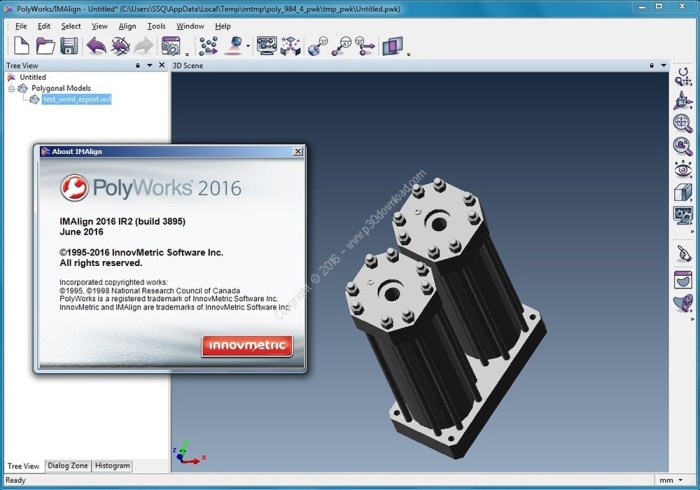This screenshot has height=490, width=700.
Task: Click the overlapping purple planes icon
Action: (392, 46)
